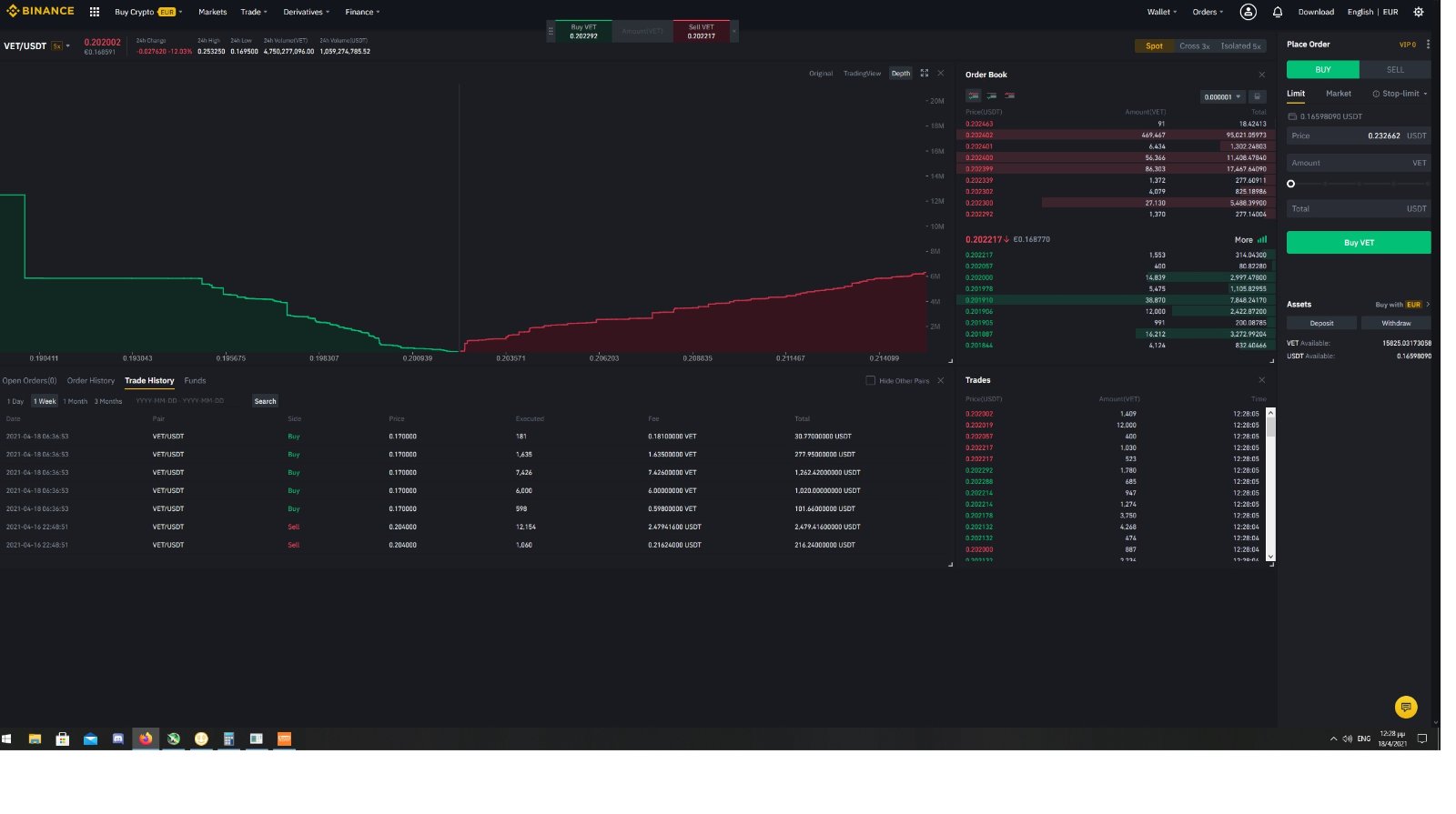Viewport: 1456px width, 814px height.
Task: Open order book layout options icon
Action: tap(1258, 96)
